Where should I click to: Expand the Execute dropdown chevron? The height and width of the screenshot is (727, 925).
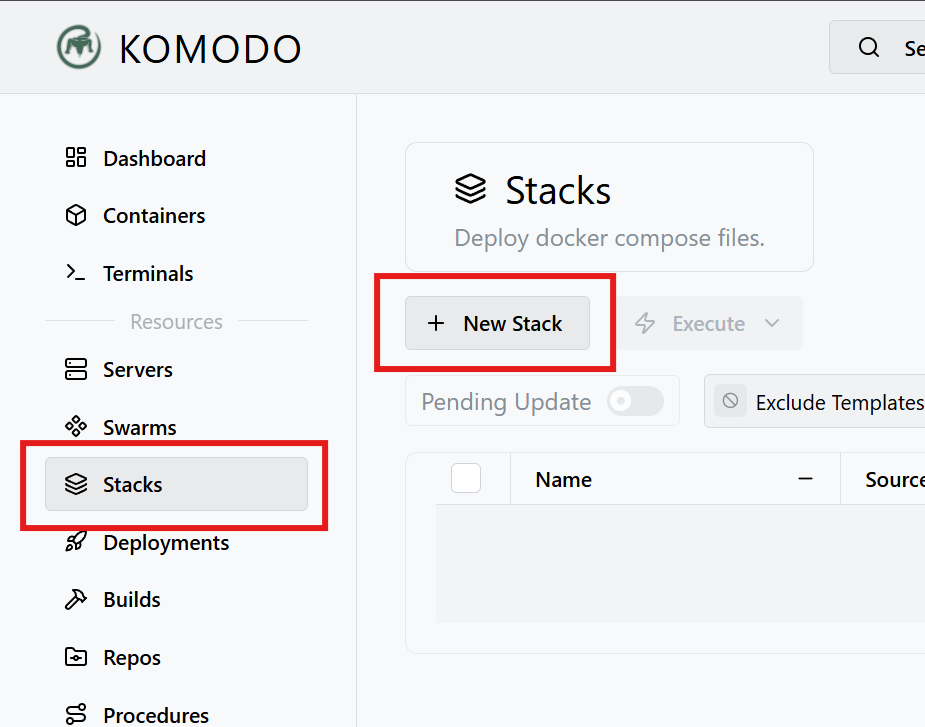pyautogui.click(x=772, y=323)
